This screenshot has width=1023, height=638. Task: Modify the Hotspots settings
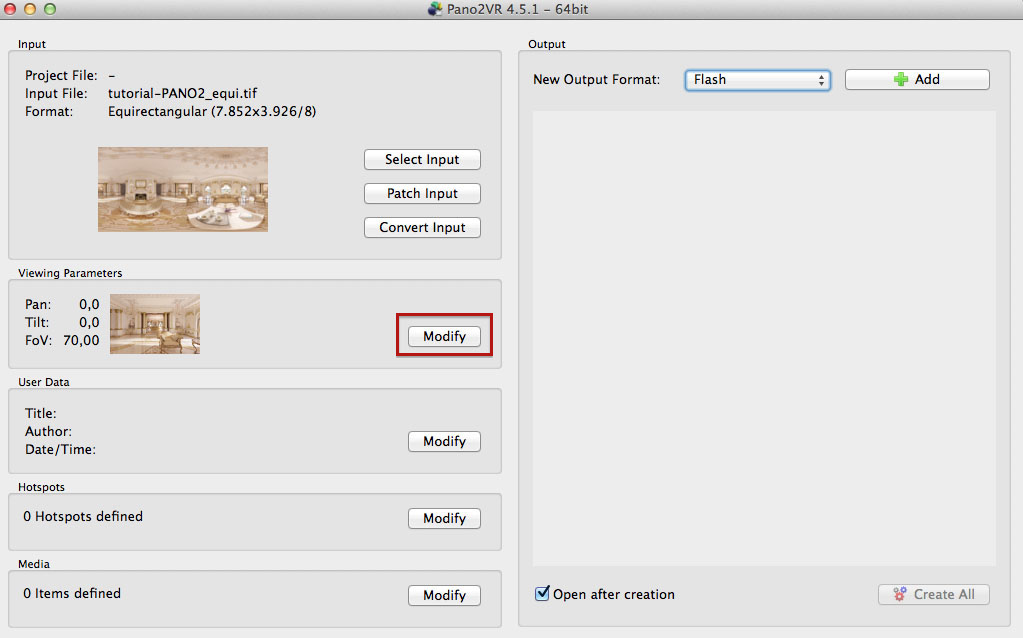point(444,518)
